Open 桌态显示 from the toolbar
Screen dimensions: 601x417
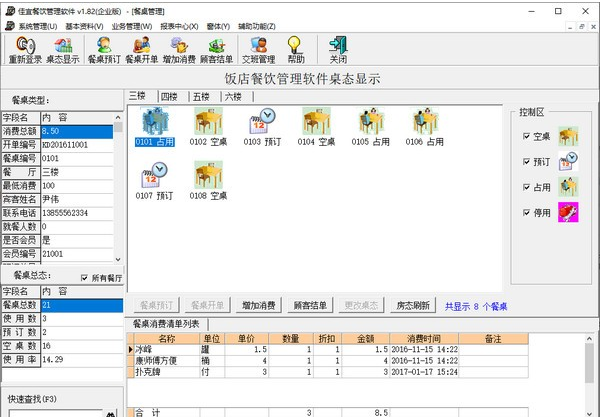[64, 50]
